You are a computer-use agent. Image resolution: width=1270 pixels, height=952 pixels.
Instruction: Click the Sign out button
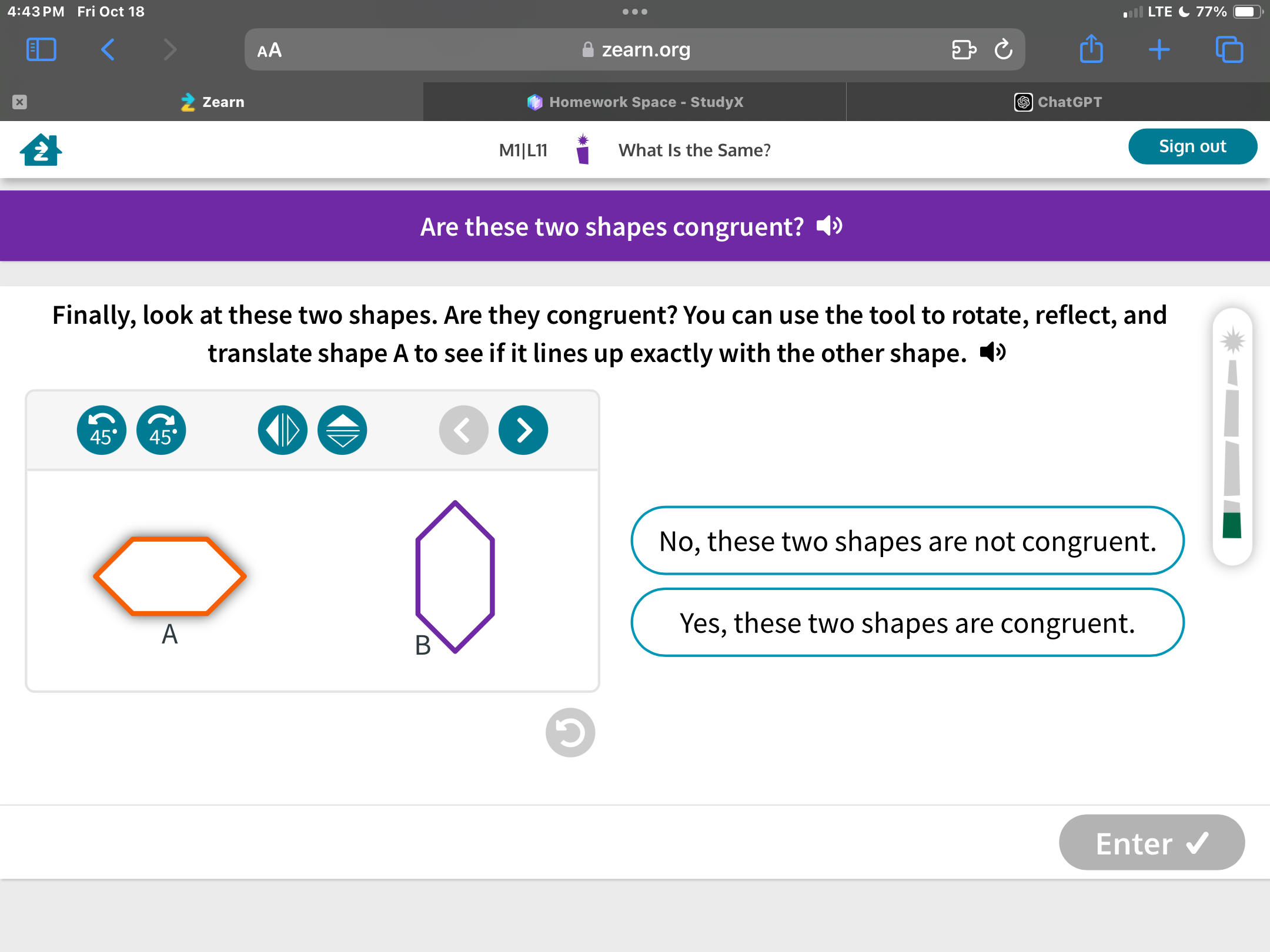tap(1192, 146)
